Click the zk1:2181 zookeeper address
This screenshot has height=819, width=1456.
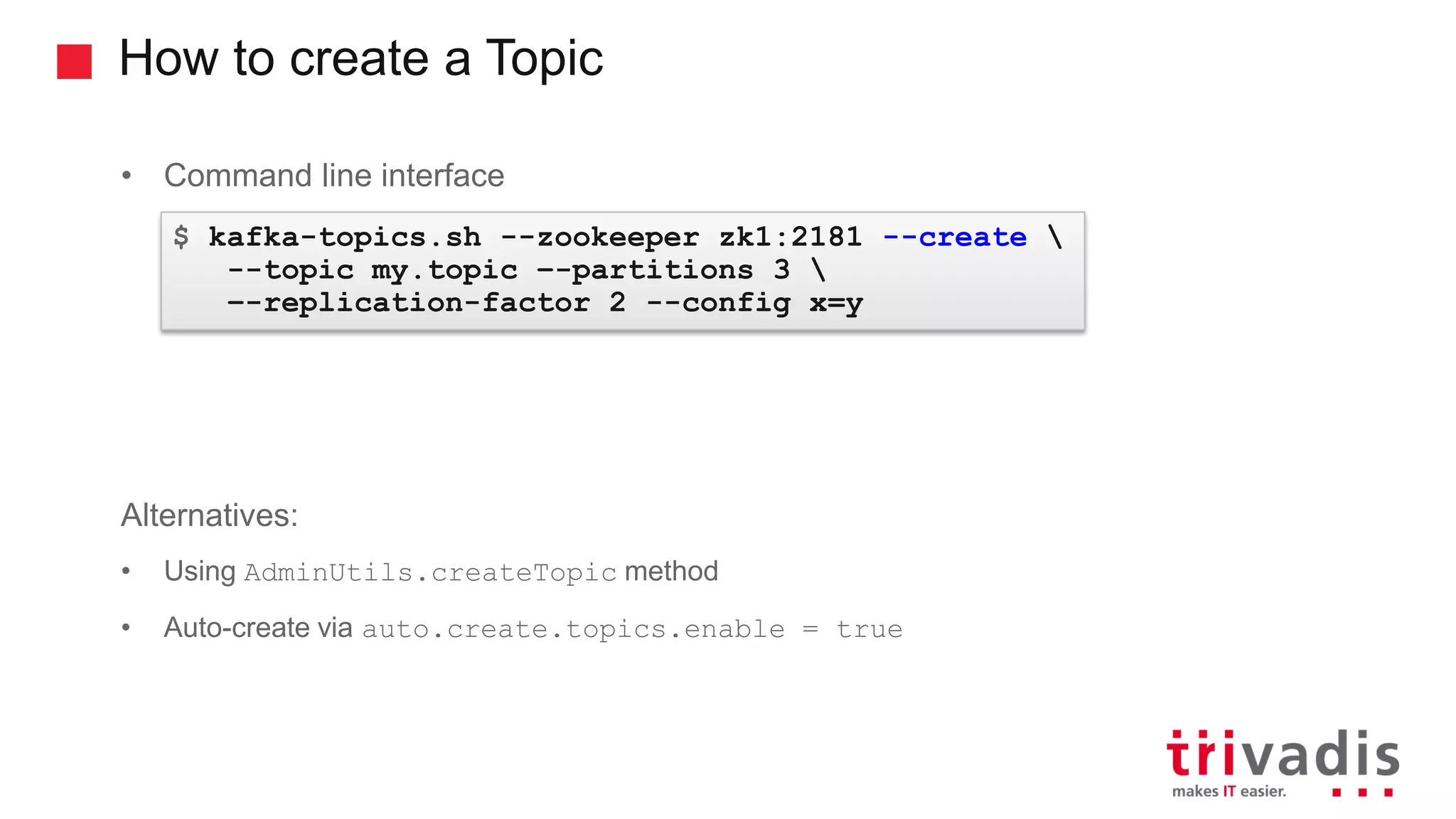tap(791, 237)
